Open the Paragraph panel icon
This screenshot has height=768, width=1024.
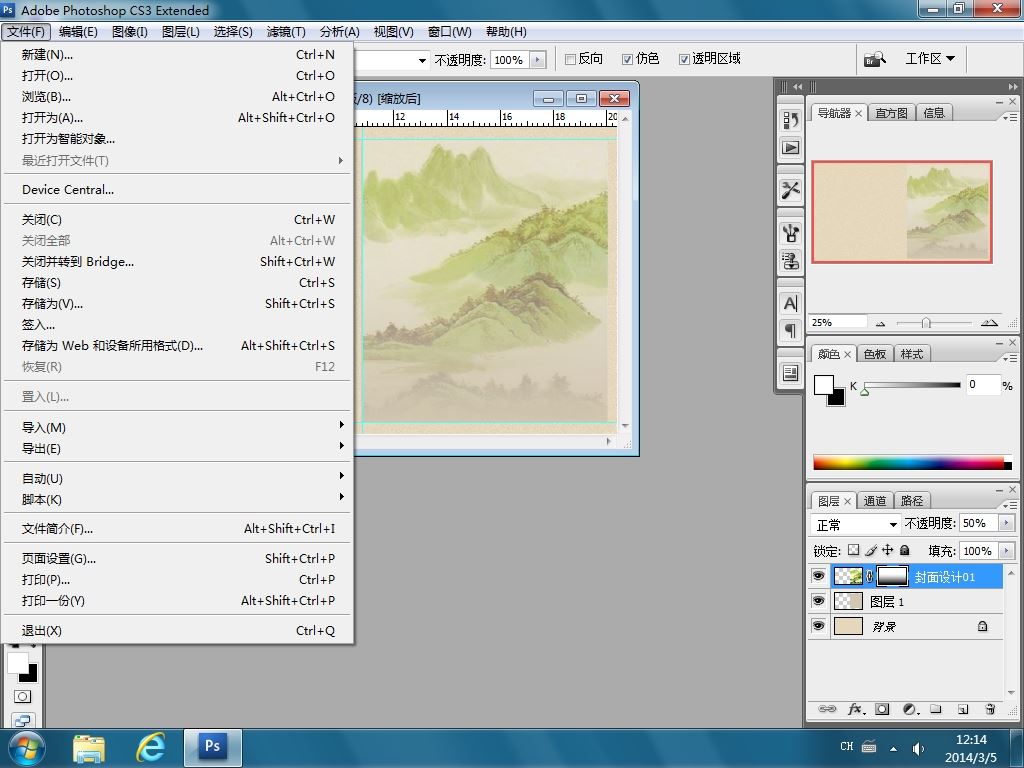(x=790, y=330)
